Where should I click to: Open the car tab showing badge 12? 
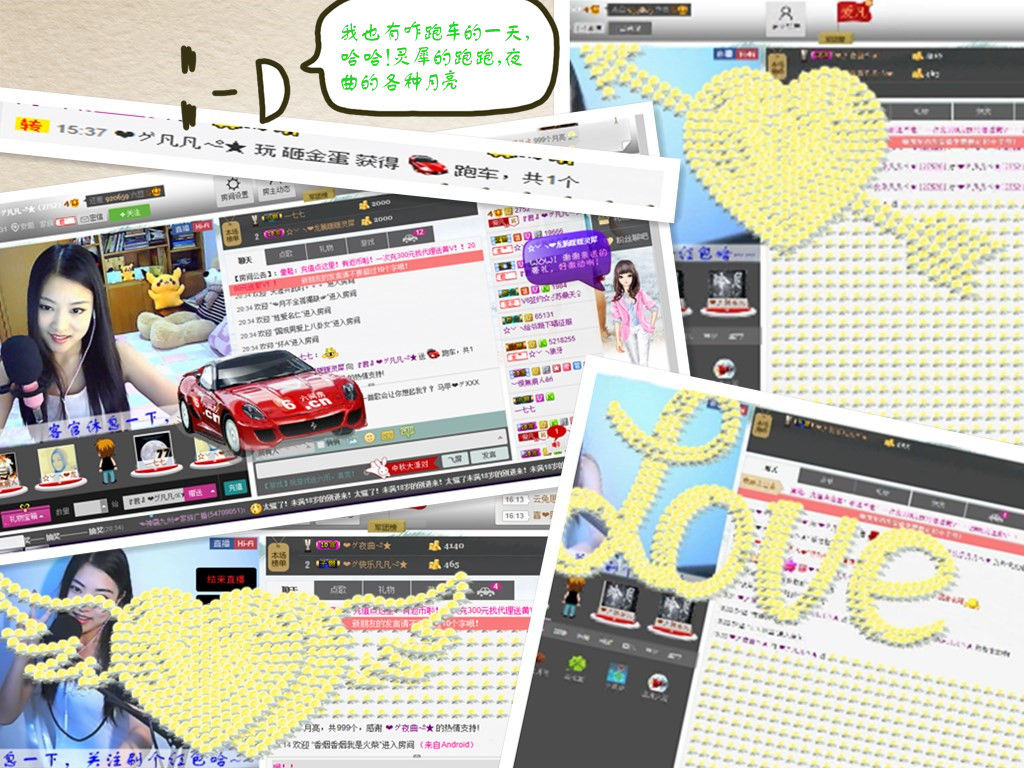410,238
